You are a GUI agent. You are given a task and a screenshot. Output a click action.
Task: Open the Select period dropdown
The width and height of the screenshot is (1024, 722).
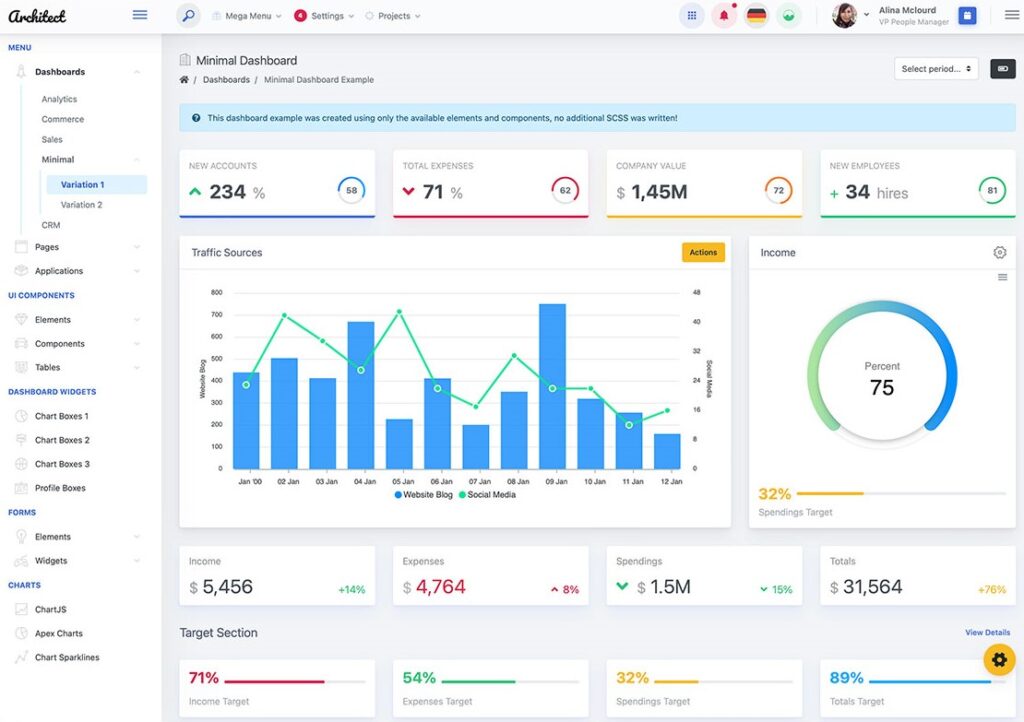point(936,69)
